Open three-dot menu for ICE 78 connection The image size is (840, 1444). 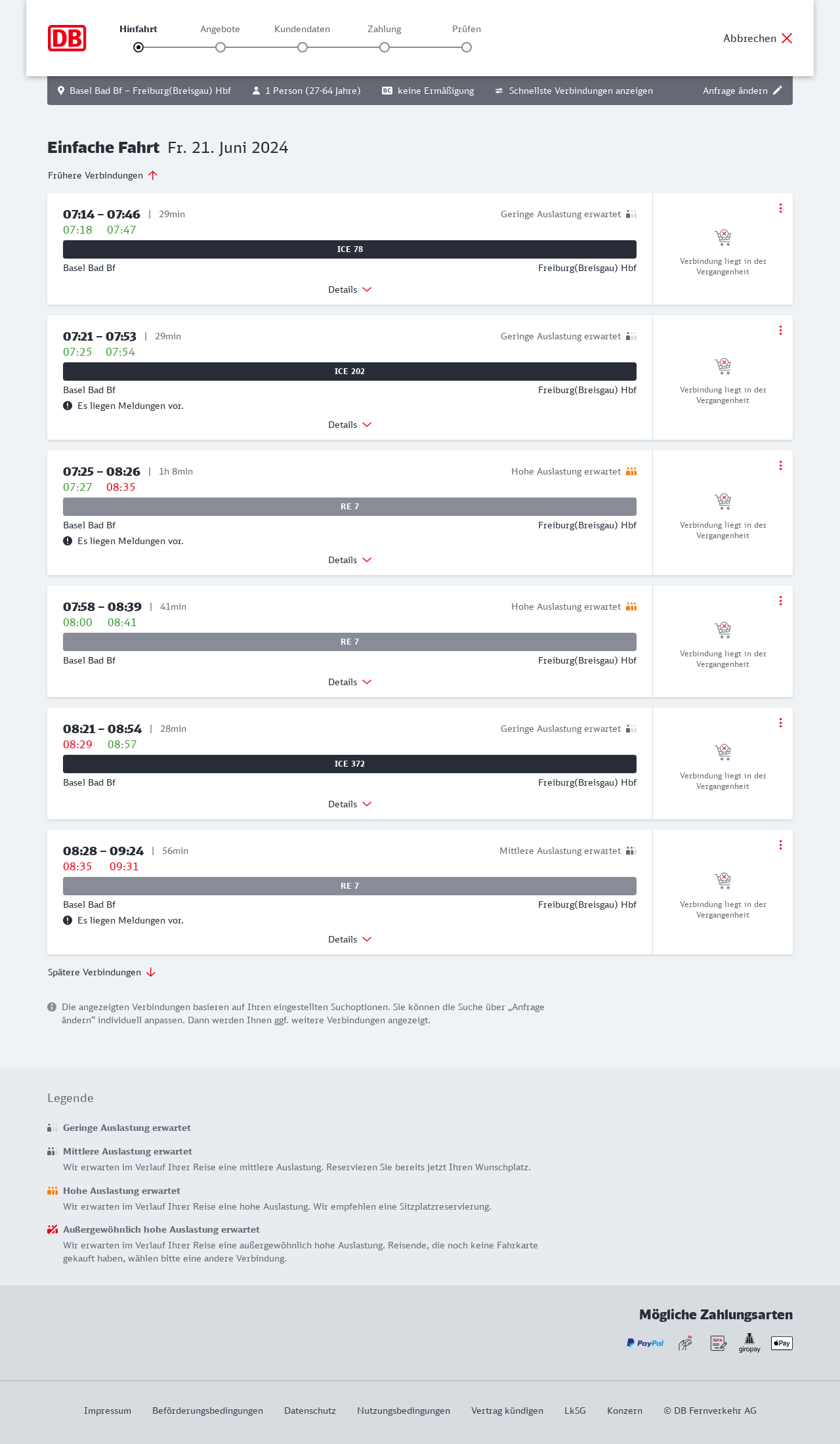pos(780,208)
